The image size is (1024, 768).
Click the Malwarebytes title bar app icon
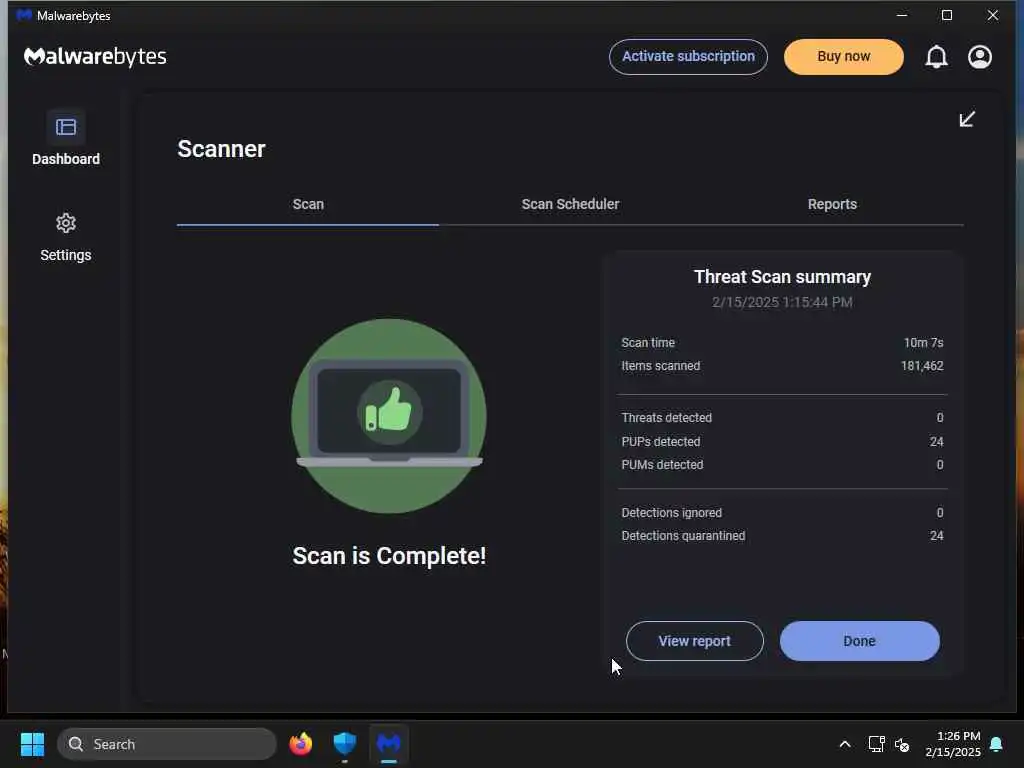coord(24,15)
